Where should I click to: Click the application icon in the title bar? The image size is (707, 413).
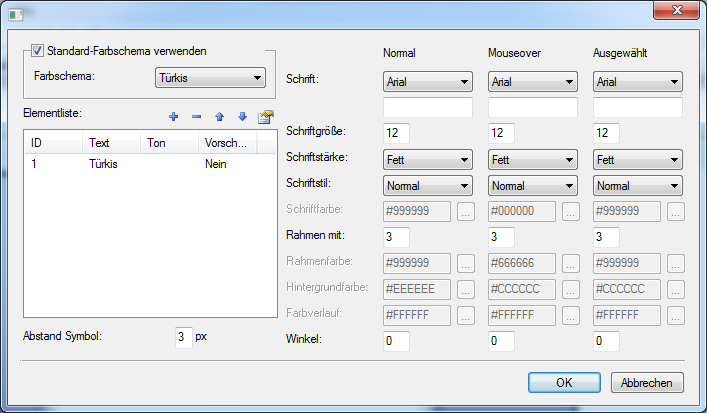coord(16,15)
